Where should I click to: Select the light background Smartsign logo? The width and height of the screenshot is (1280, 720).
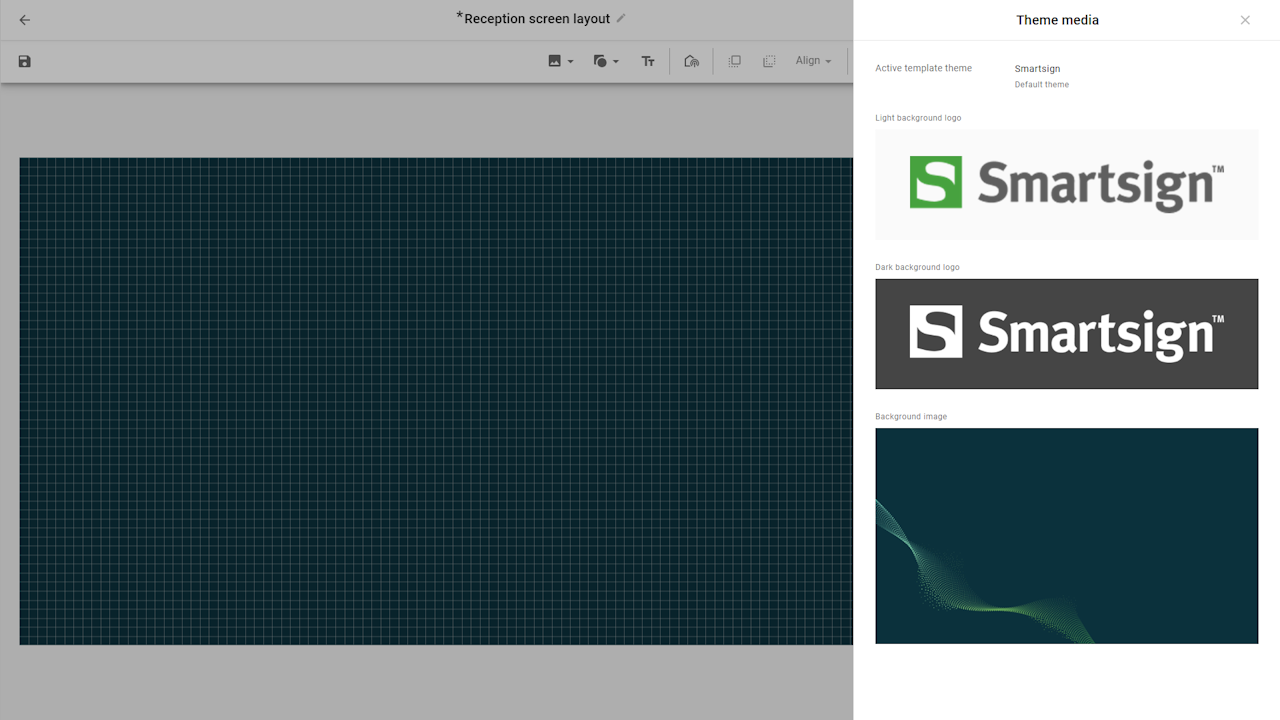1066,184
